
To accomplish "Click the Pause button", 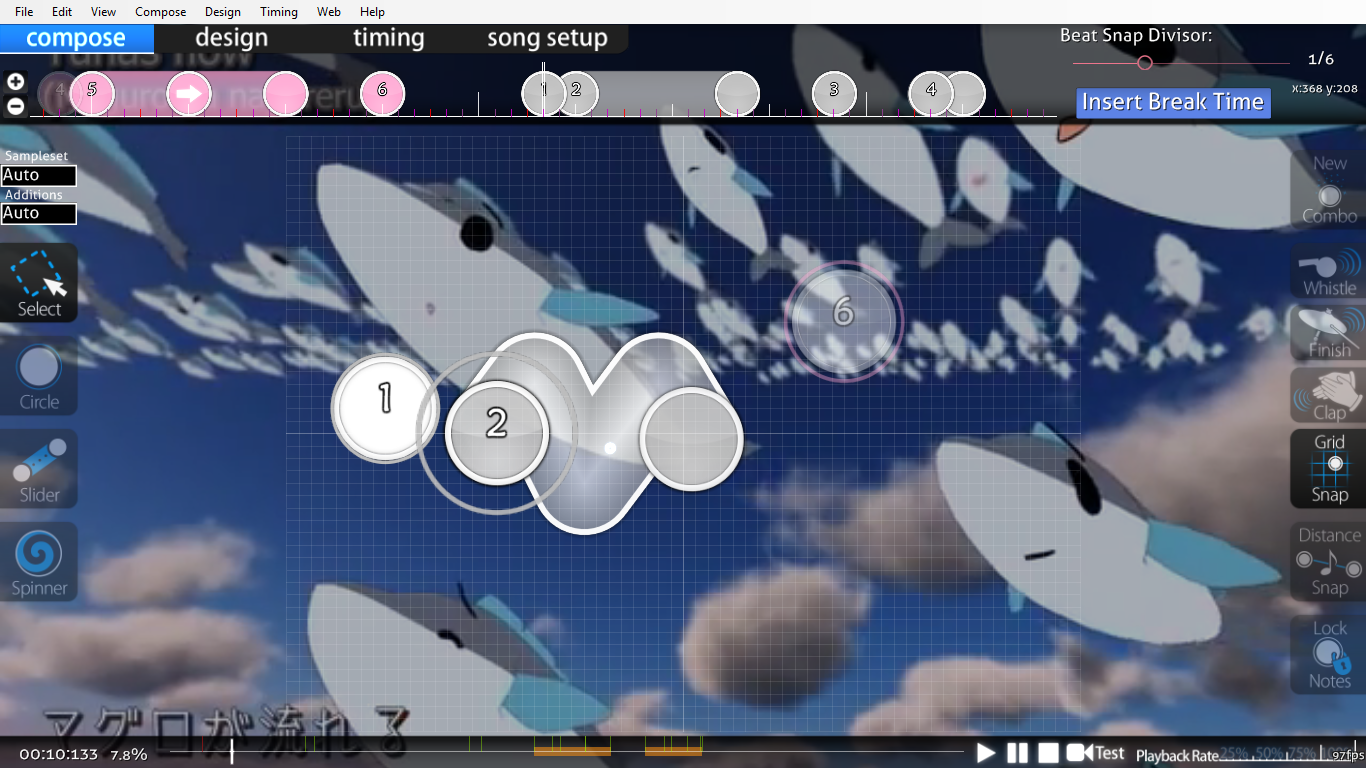I will click(x=1017, y=753).
